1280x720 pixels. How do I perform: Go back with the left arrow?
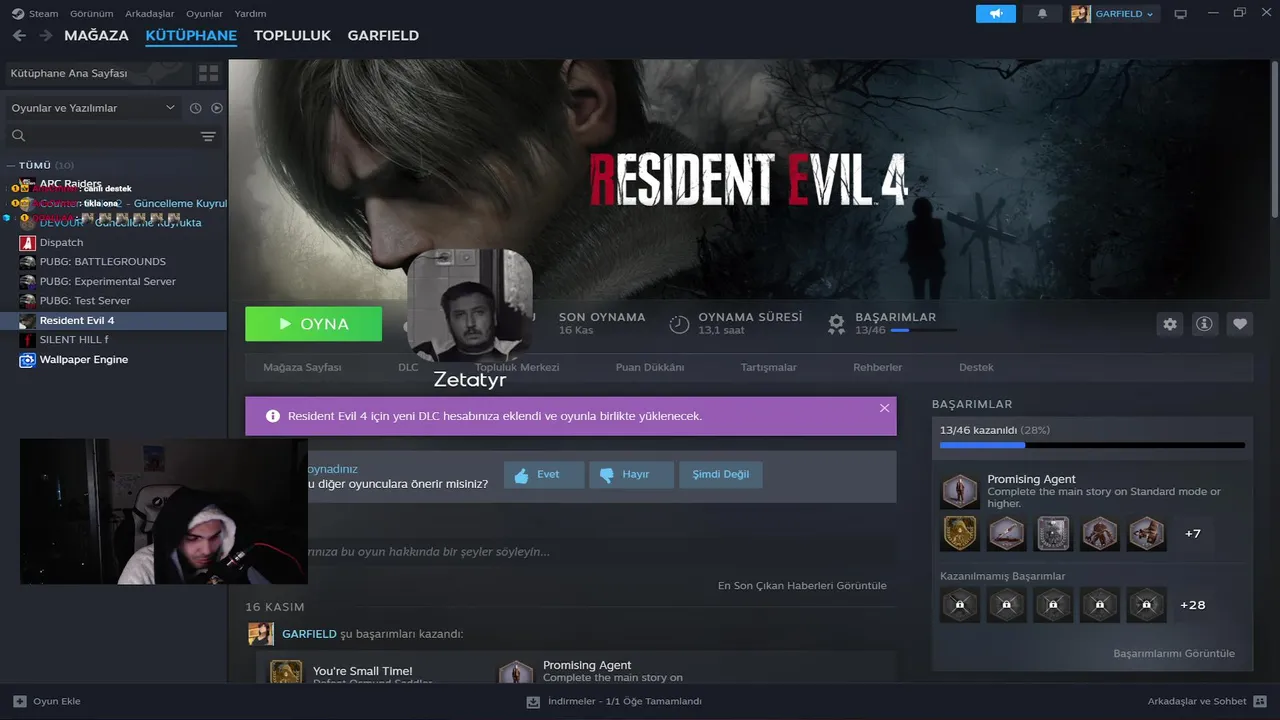point(19,35)
